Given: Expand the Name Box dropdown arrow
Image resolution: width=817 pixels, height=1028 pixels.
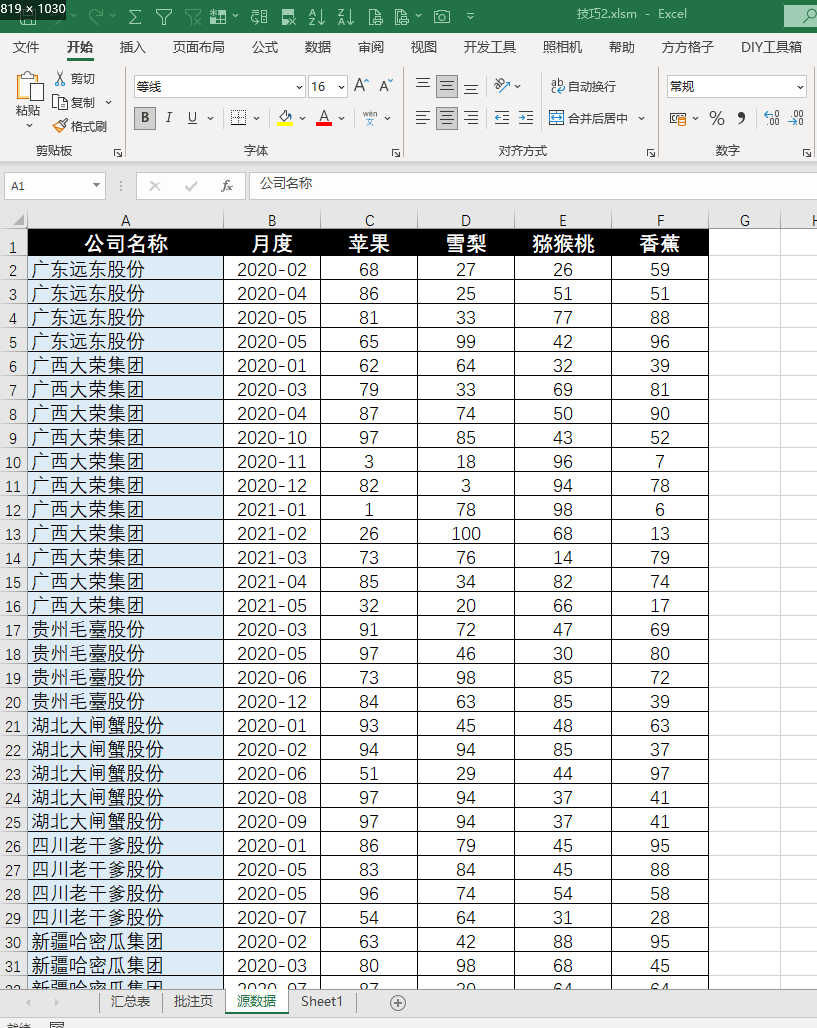Looking at the screenshot, I should tap(96, 186).
